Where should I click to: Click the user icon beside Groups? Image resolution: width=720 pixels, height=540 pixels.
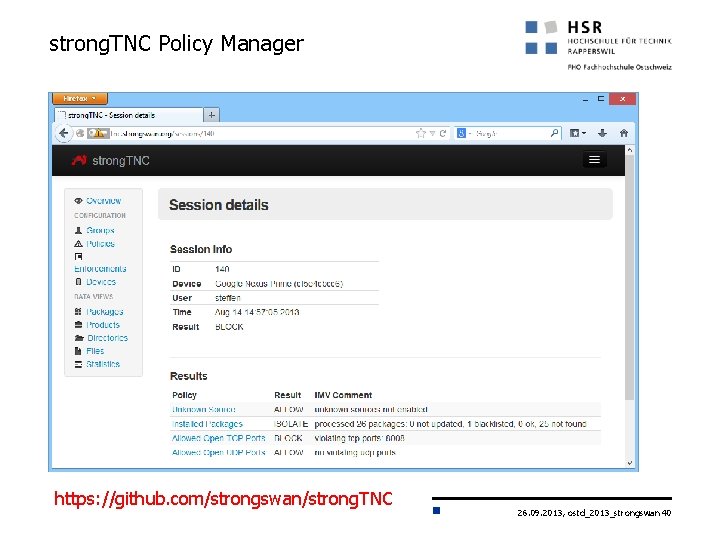78,230
